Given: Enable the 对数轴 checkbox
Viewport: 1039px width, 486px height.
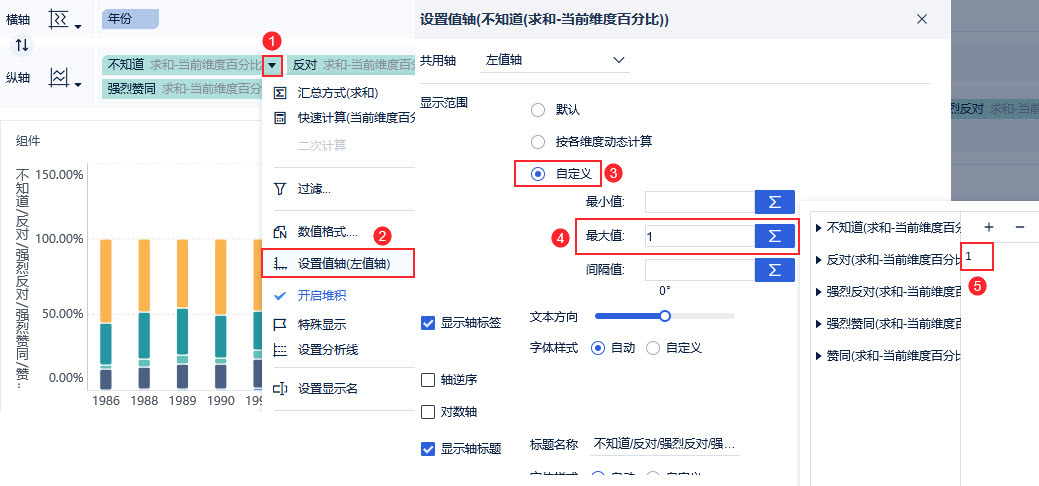Looking at the screenshot, I should (428, 412).
